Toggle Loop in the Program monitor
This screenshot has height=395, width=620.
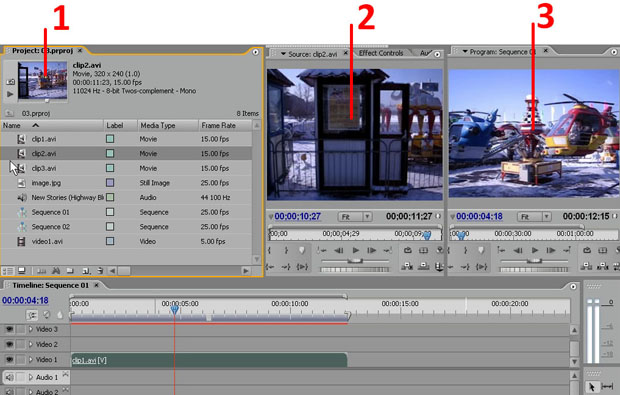587,250
